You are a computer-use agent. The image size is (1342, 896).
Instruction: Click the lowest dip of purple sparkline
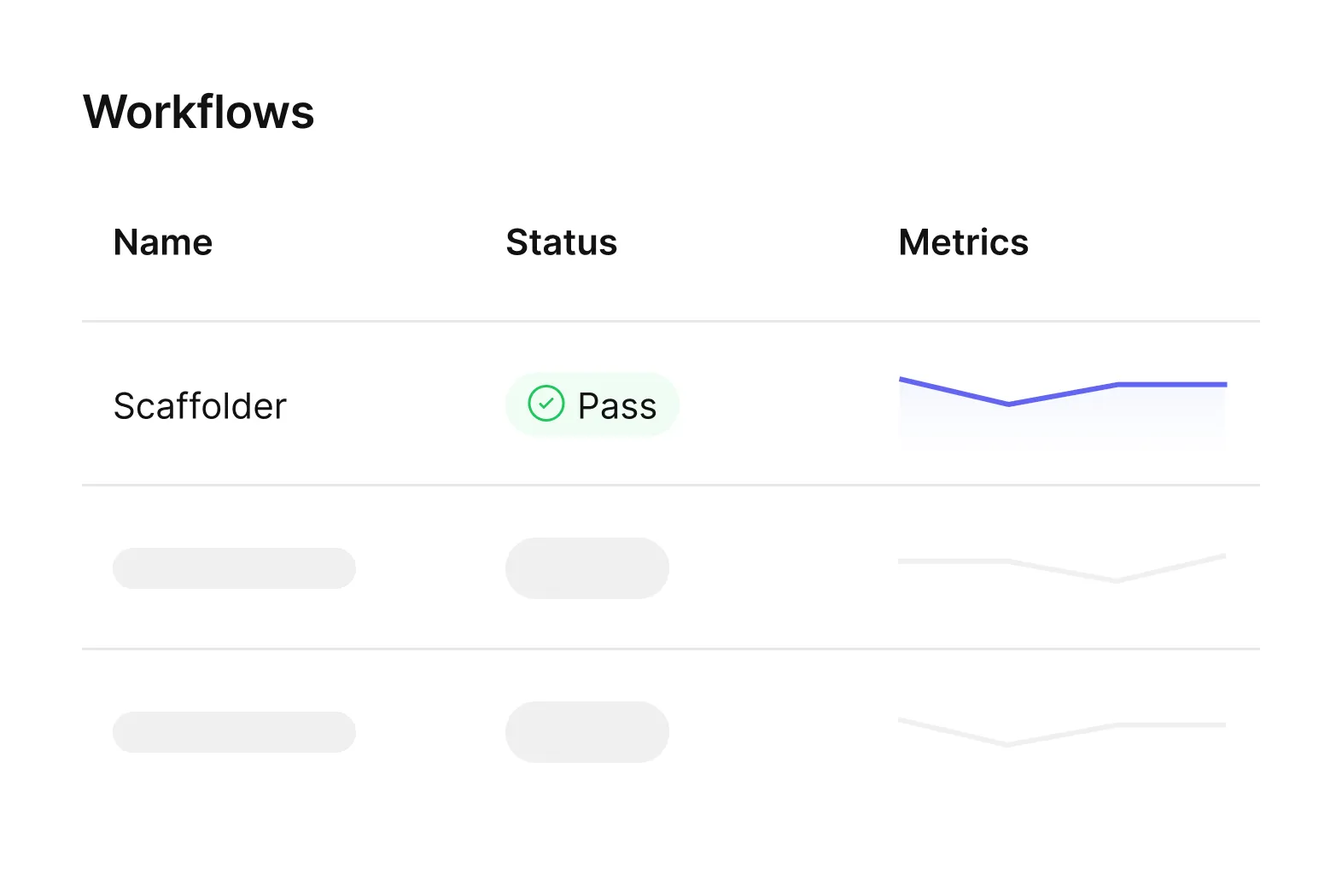[1008, 404]
